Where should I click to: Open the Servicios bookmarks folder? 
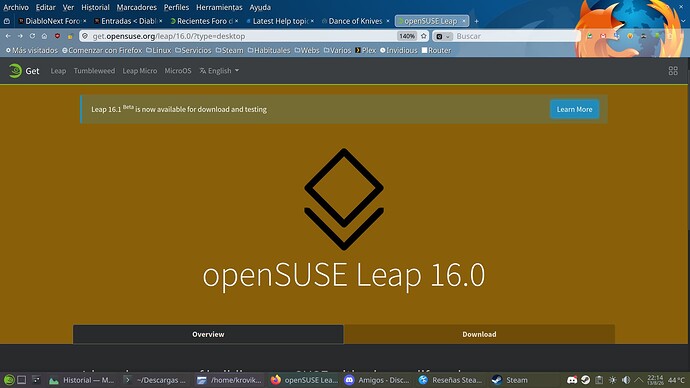pyautogui.click(x=193, y=51)
